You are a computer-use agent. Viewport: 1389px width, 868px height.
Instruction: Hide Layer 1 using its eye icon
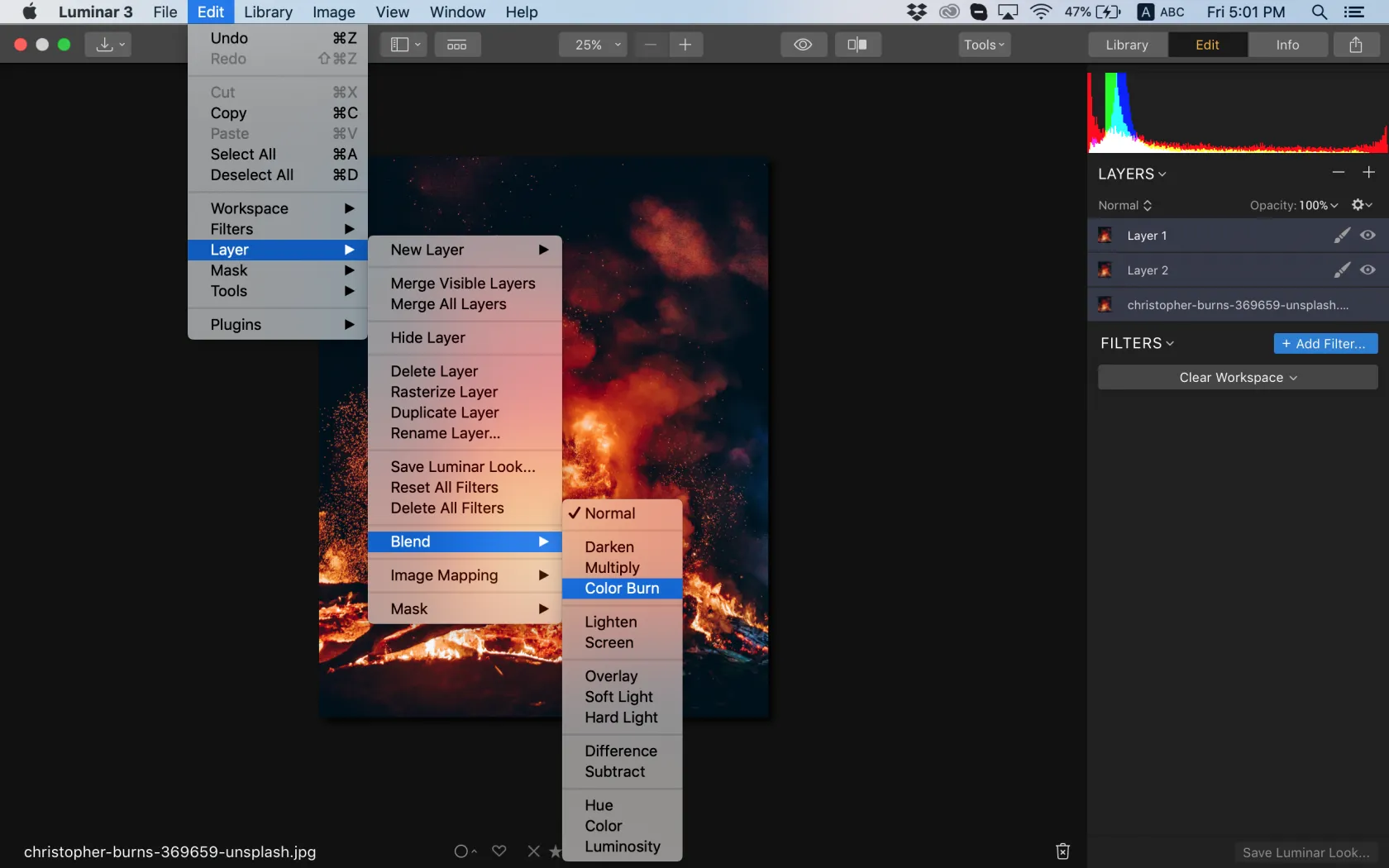(1368, 236)
